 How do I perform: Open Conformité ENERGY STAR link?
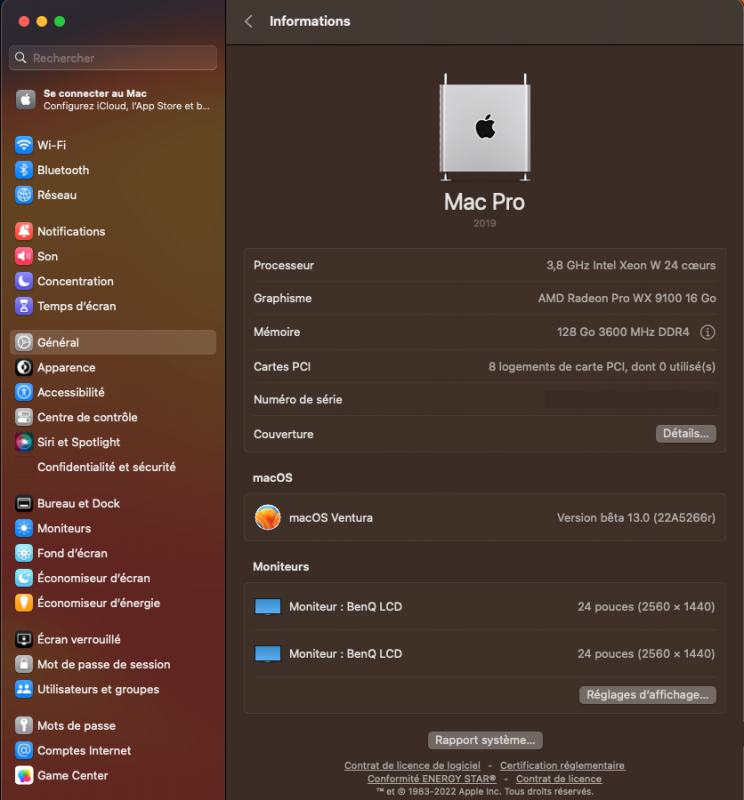point(432,779)
